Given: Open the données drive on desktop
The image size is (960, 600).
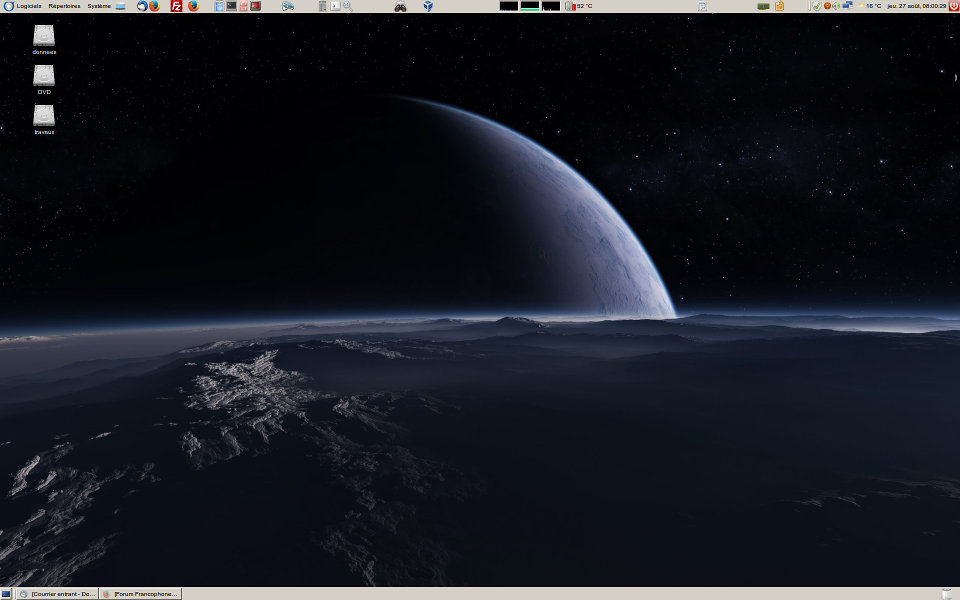Looking at the screenshot, I should [44, 39].
